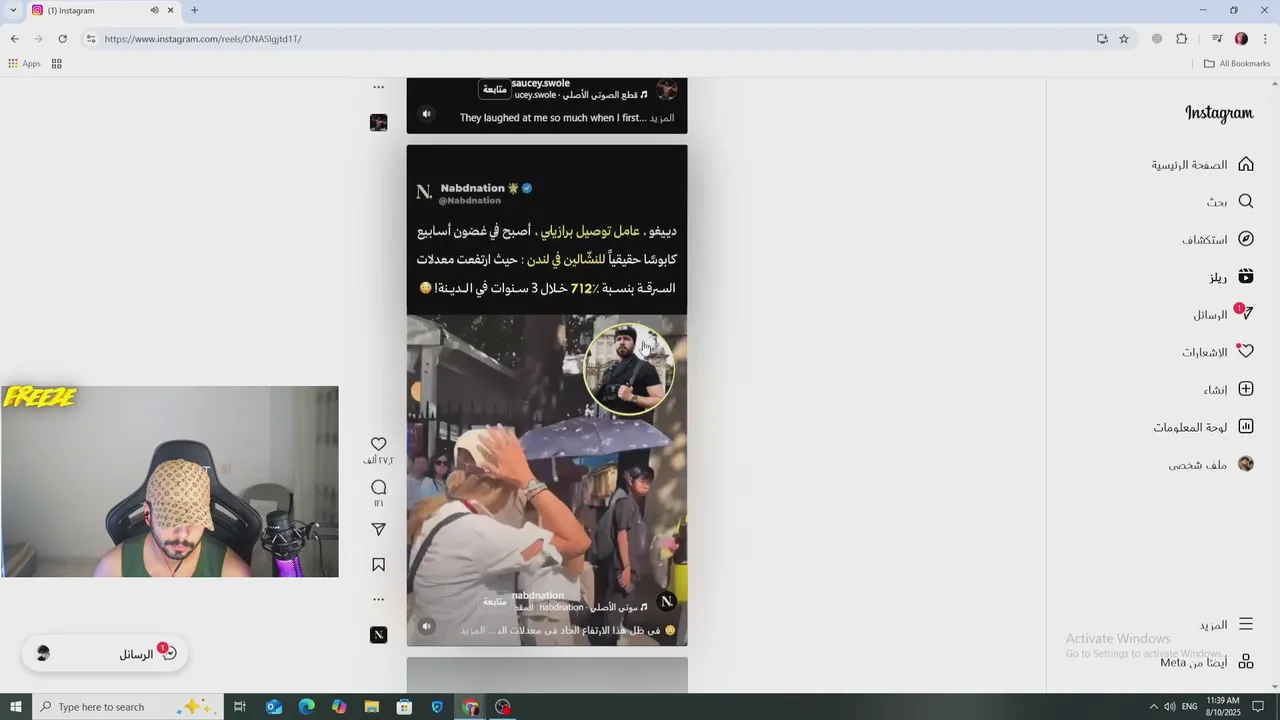Expand the المزيد more menu in sidebar
This screenshot has width=1280, height=720.
click(x=1226, y=624)
